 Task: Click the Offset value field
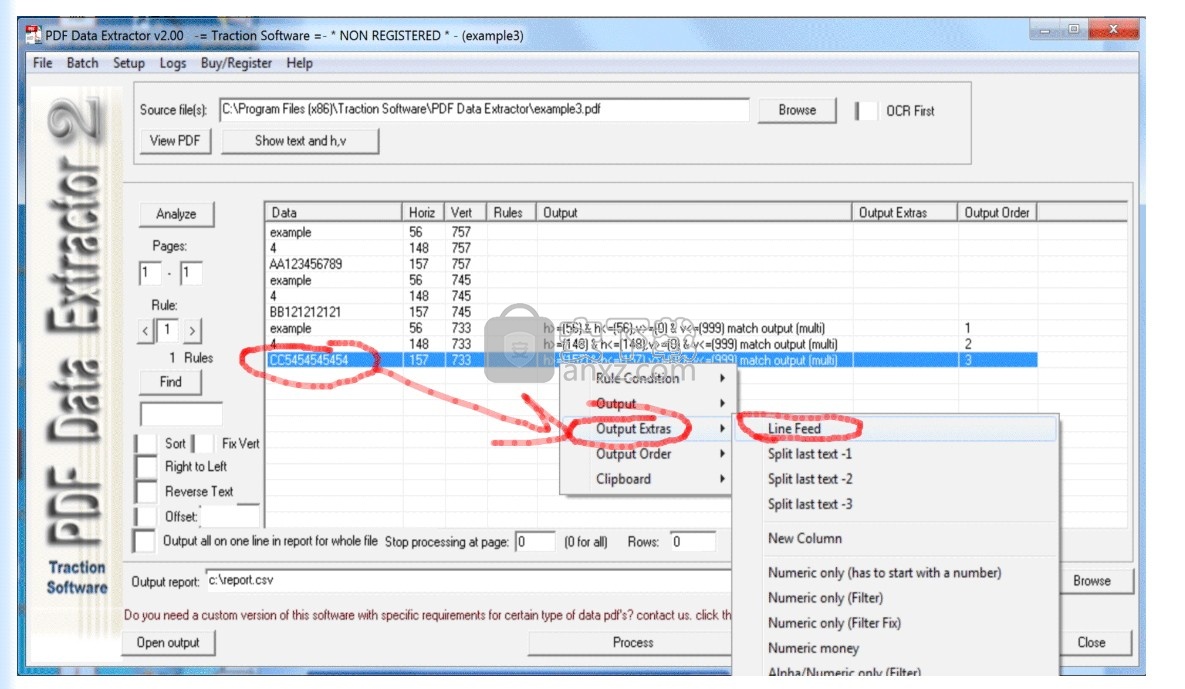[231, 516]
